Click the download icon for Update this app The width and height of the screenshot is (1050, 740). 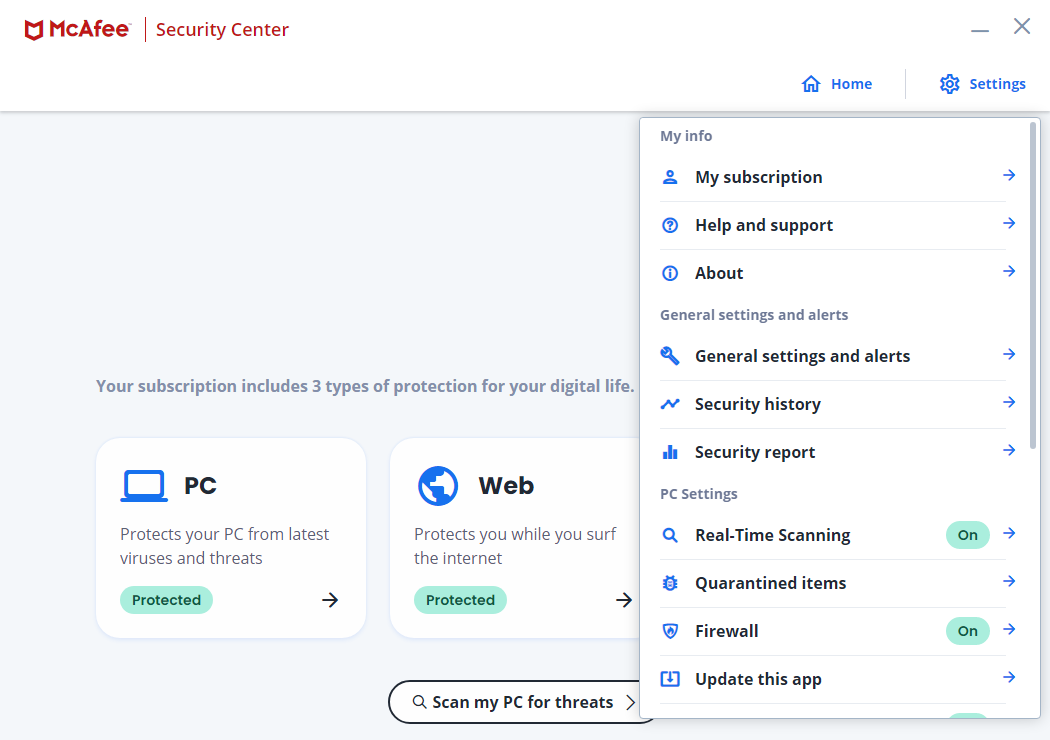(x=670, y=679)
